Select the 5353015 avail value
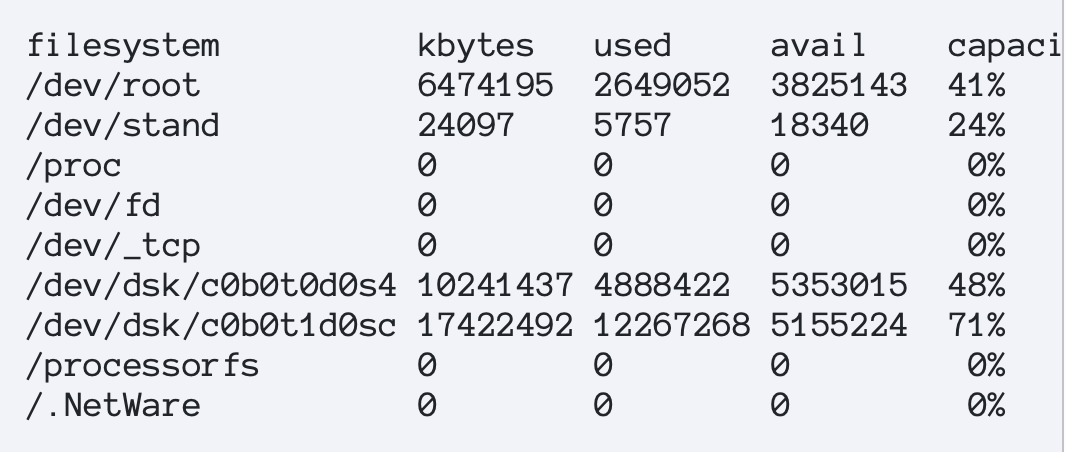 [838, 286]
